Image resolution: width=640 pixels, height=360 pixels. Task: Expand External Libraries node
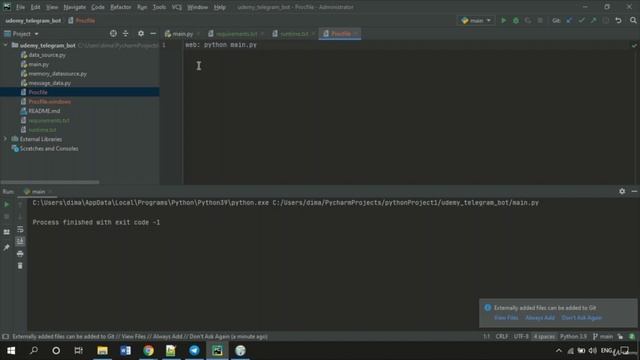6,139
